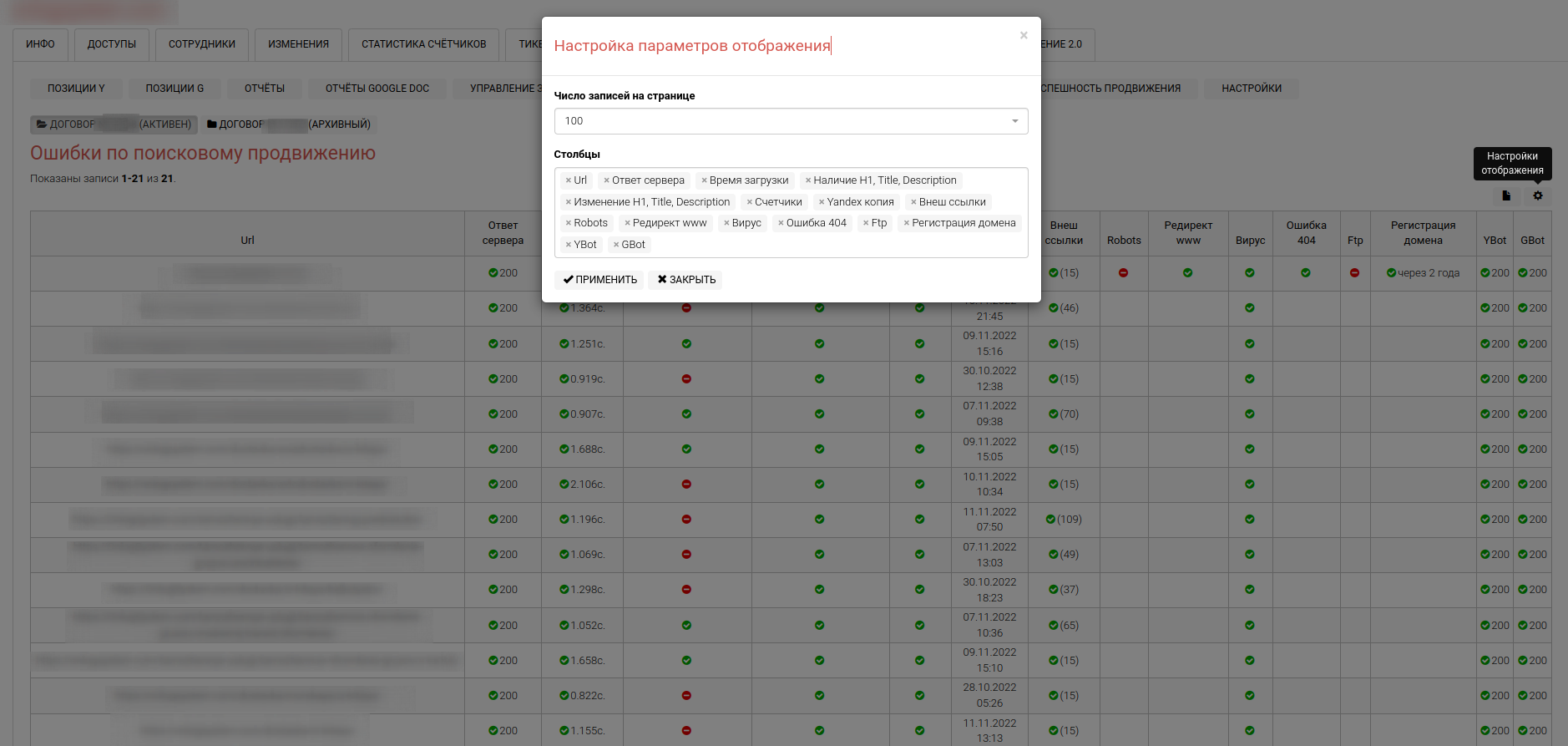Go to Отчёты Google Doc section
The width and height of the screenshot is (1568, 746).
[377, 89]
